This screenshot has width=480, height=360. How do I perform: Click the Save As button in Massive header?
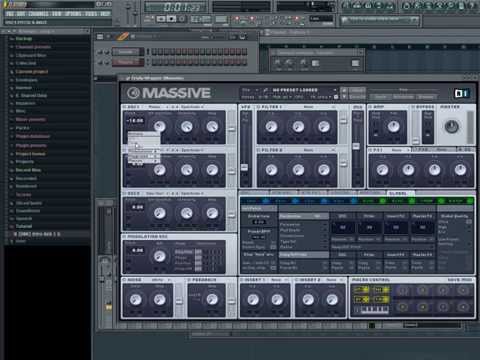point(357,97)
